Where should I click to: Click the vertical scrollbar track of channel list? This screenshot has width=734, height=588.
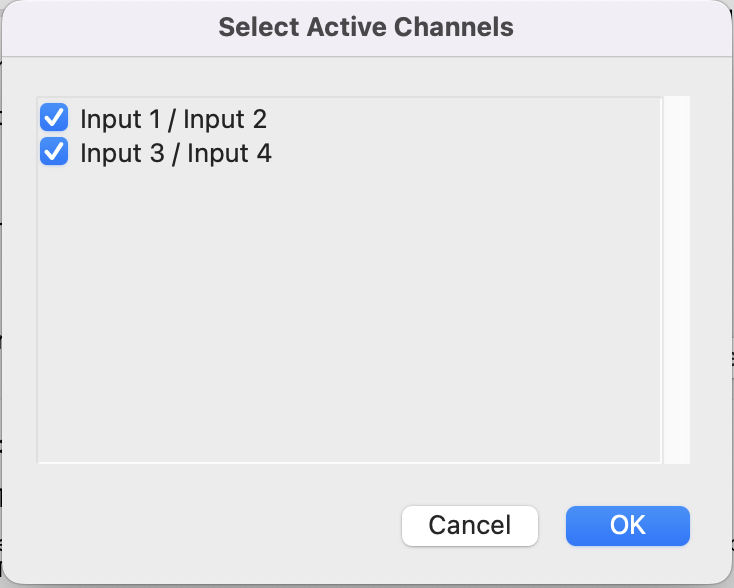point(676,280)
